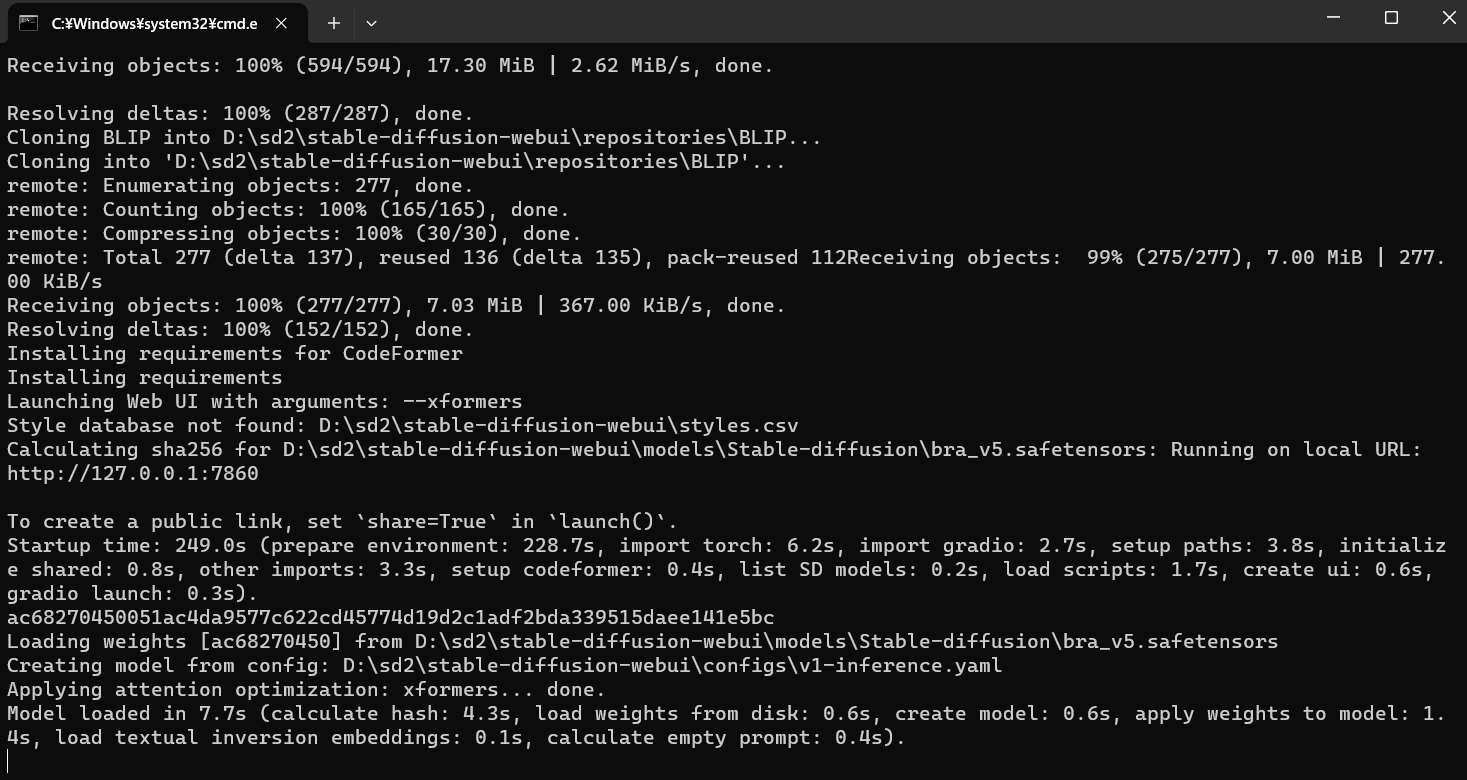Click the long sha256 hash line

390,618
